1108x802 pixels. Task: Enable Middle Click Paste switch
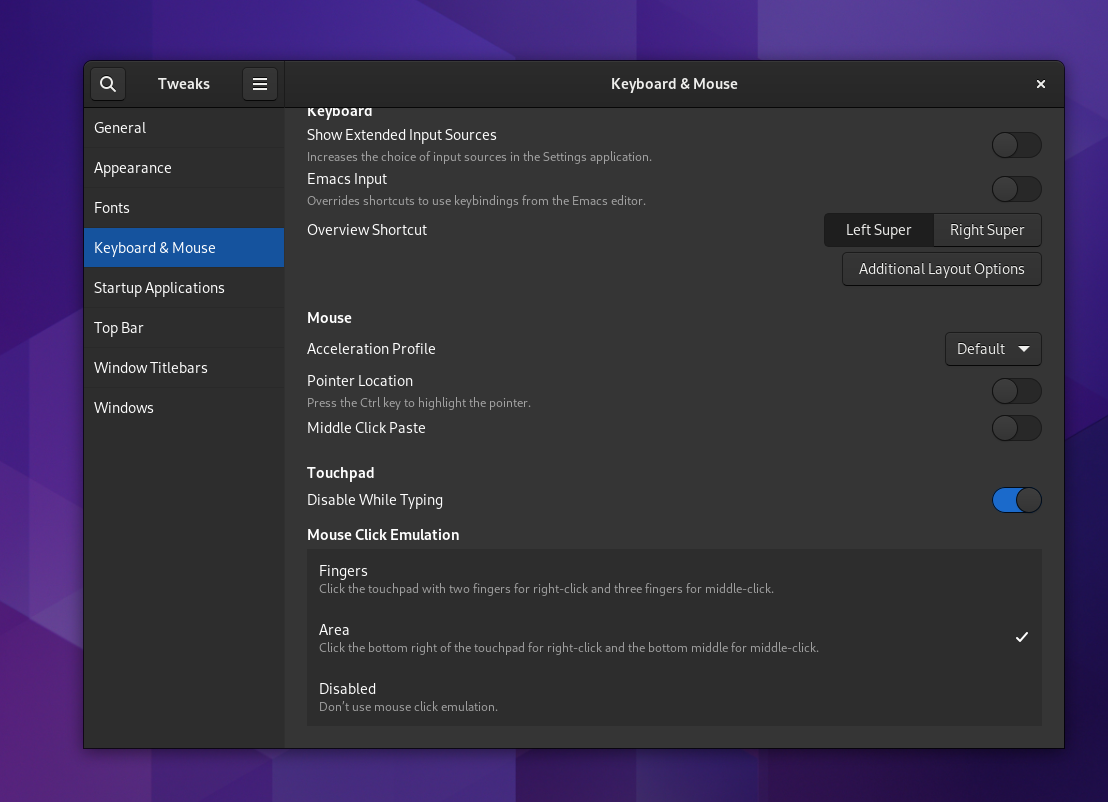(x=1016, y=427)
